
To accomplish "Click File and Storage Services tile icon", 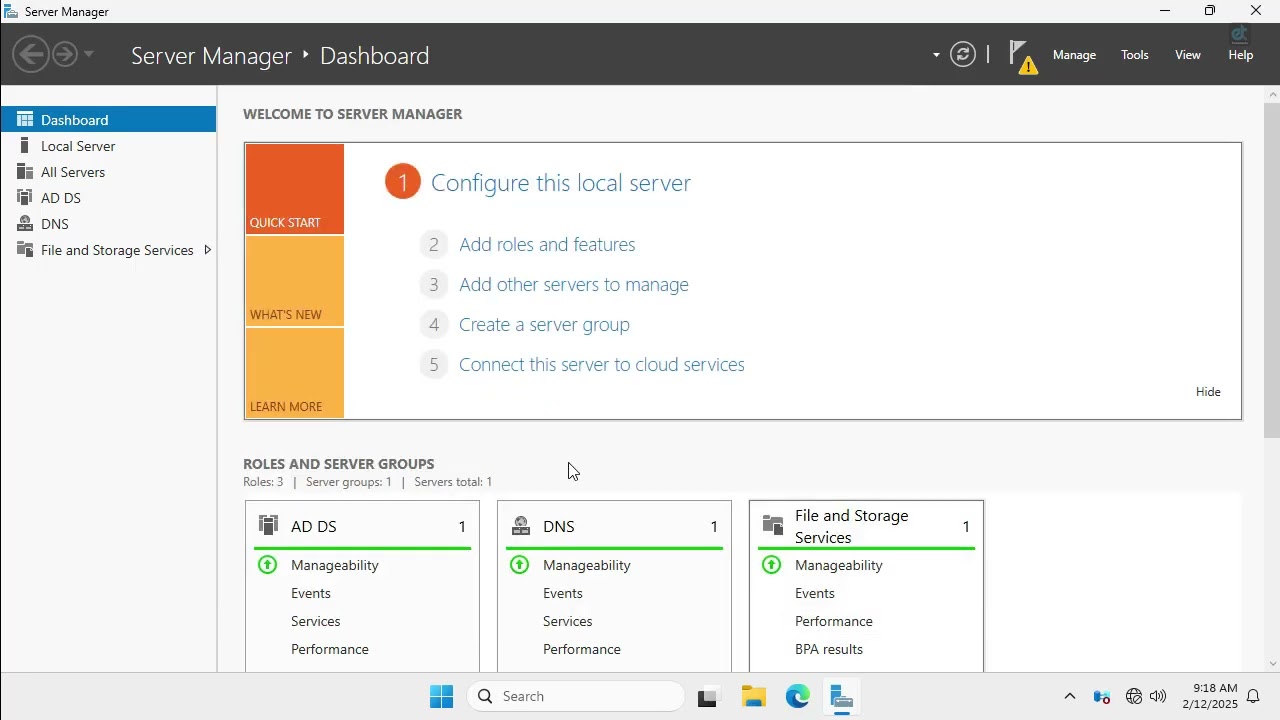I will pyautogui.click(x=772, y=525).
